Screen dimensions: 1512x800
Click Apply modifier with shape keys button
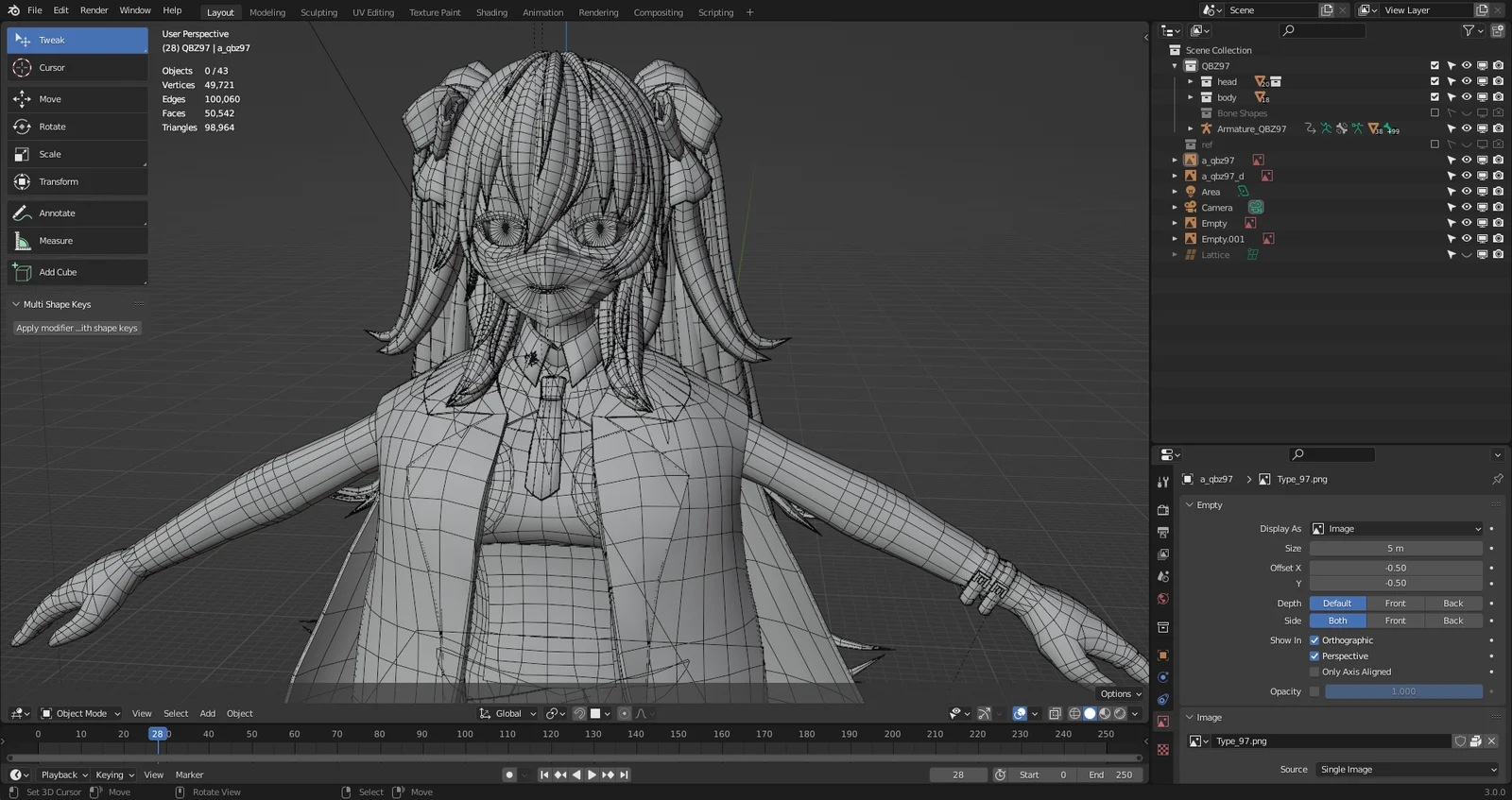point(77,329)
